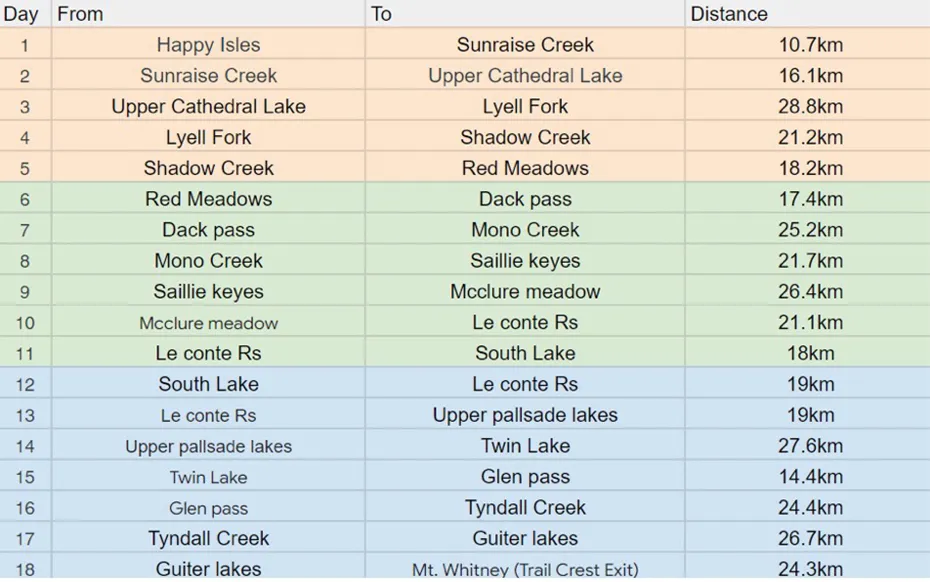Select the Mt. Whitney (Trail Crest Exit) cell

point(525,569)
